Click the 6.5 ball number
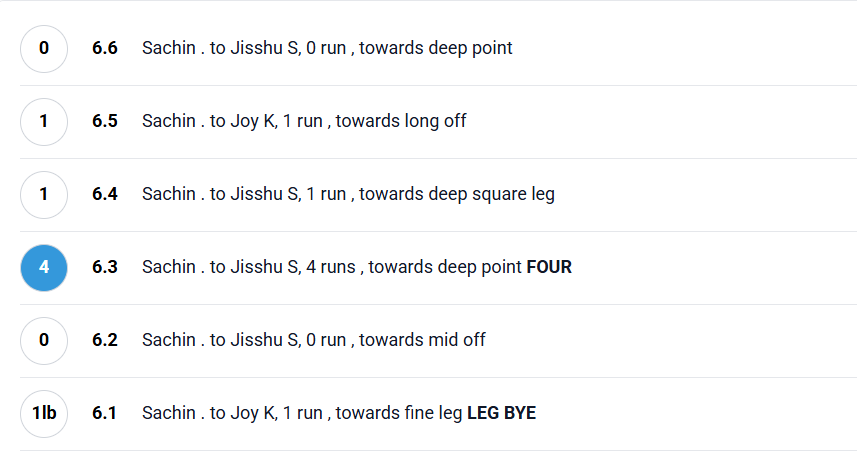The image size is (857, 453). tap(105, 121)
